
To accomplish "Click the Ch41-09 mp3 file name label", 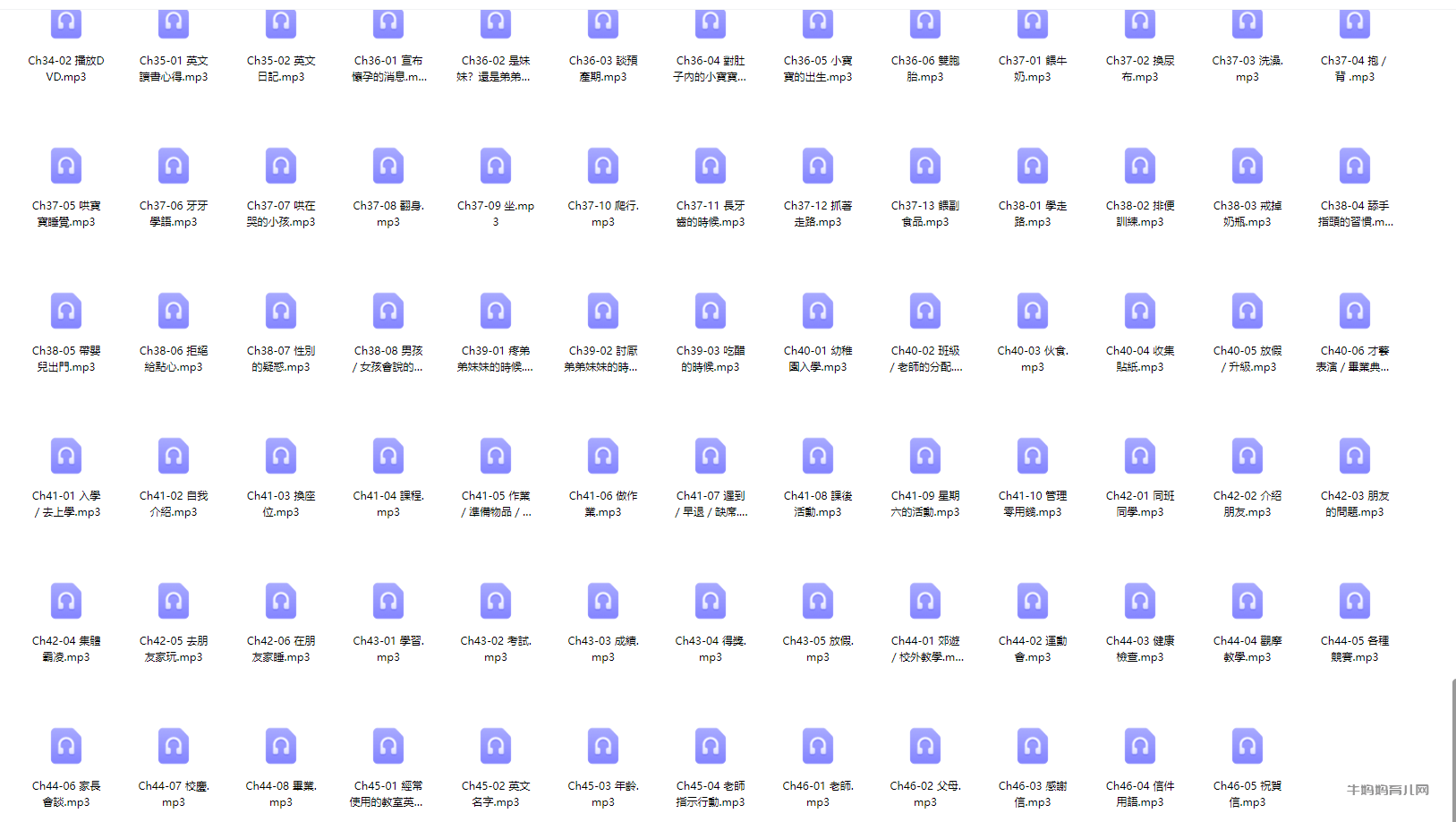I will [925, 504].
